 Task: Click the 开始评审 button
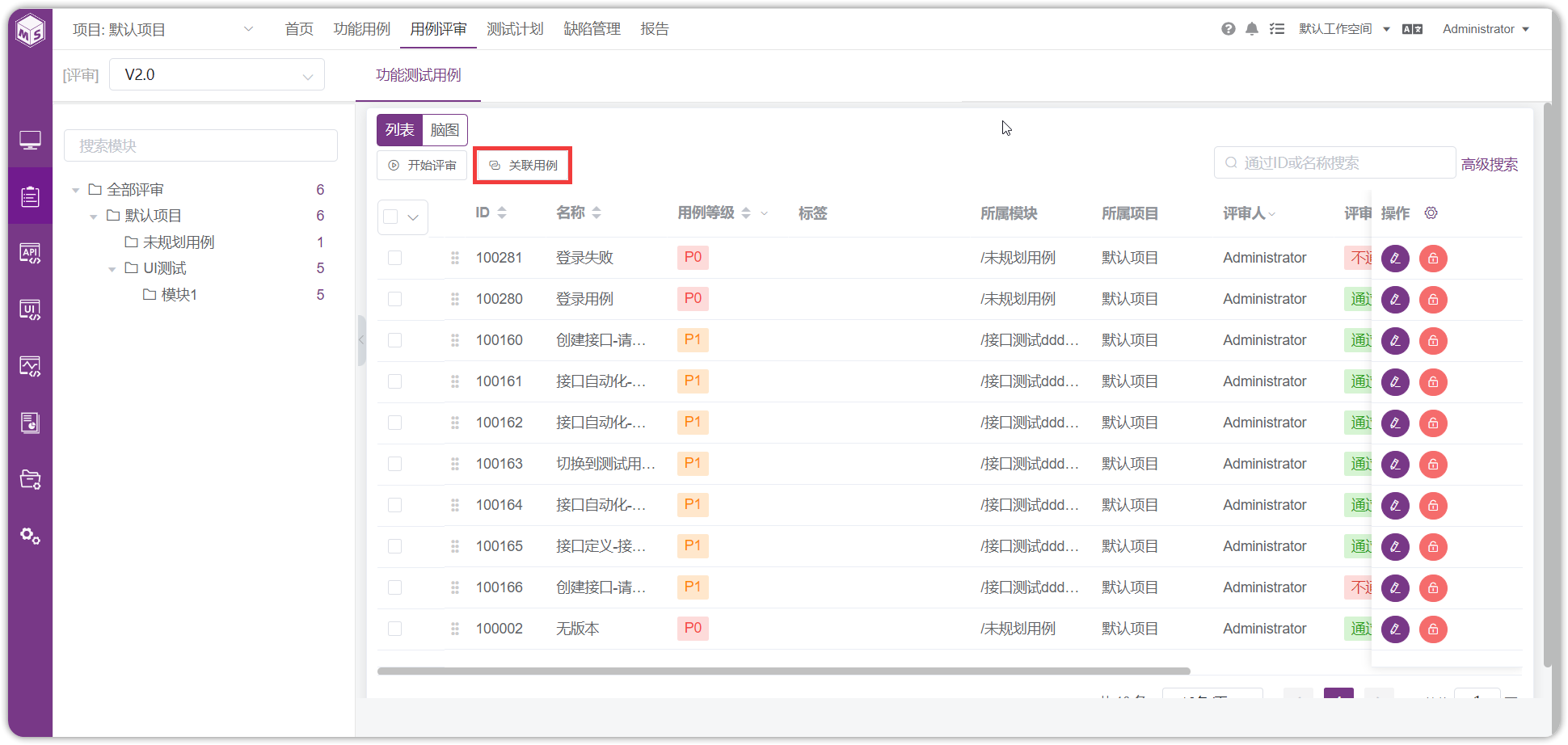tap(422, 165)
